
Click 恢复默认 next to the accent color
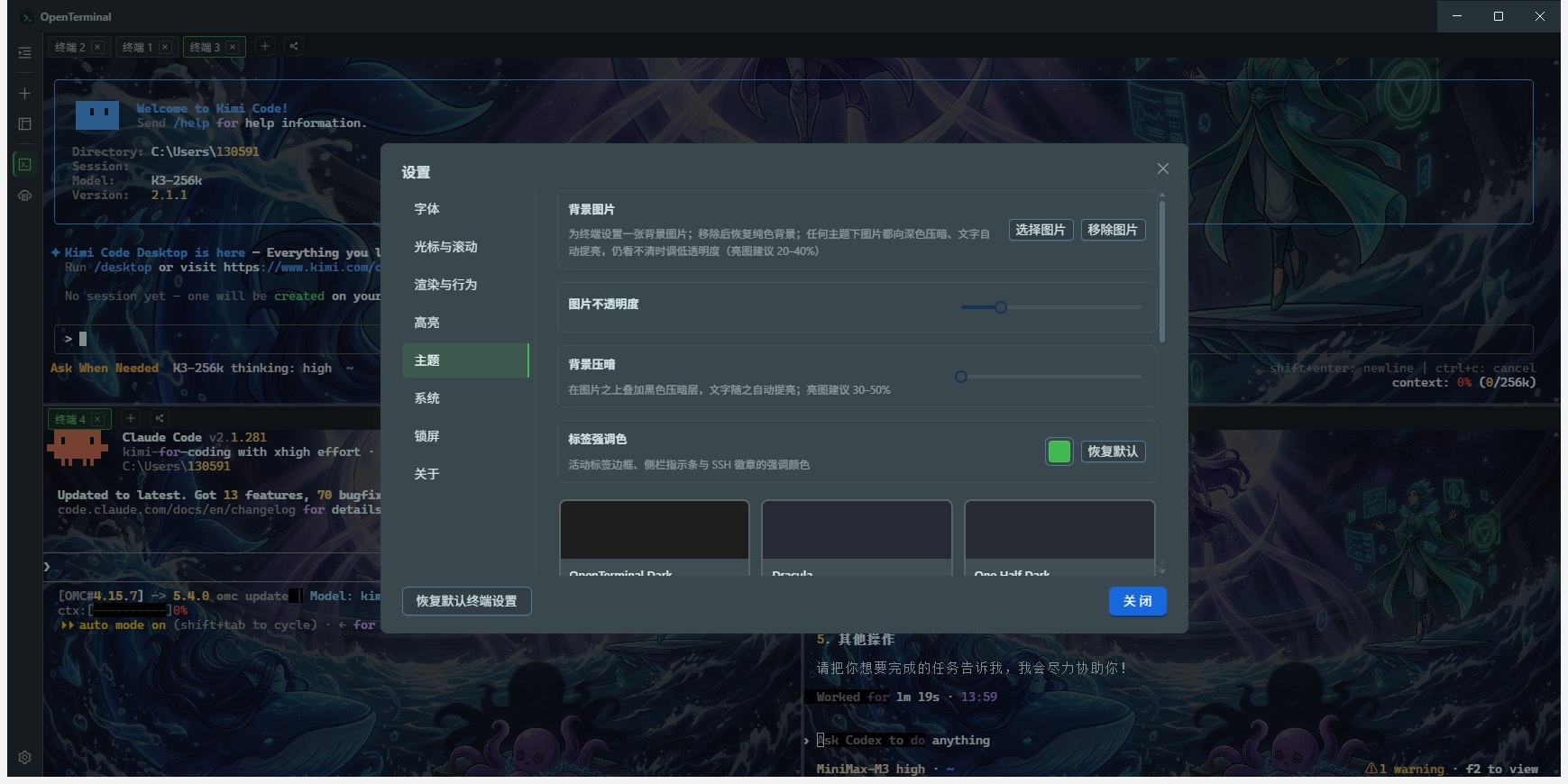click(1113, 451)
